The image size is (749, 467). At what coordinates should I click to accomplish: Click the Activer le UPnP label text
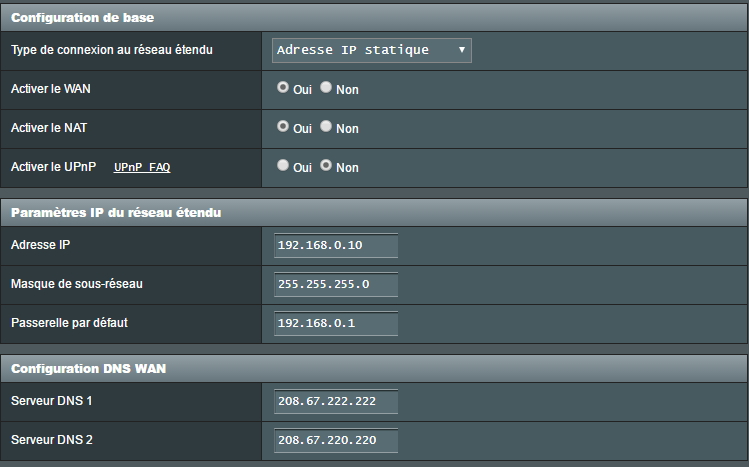click(54, 167)
